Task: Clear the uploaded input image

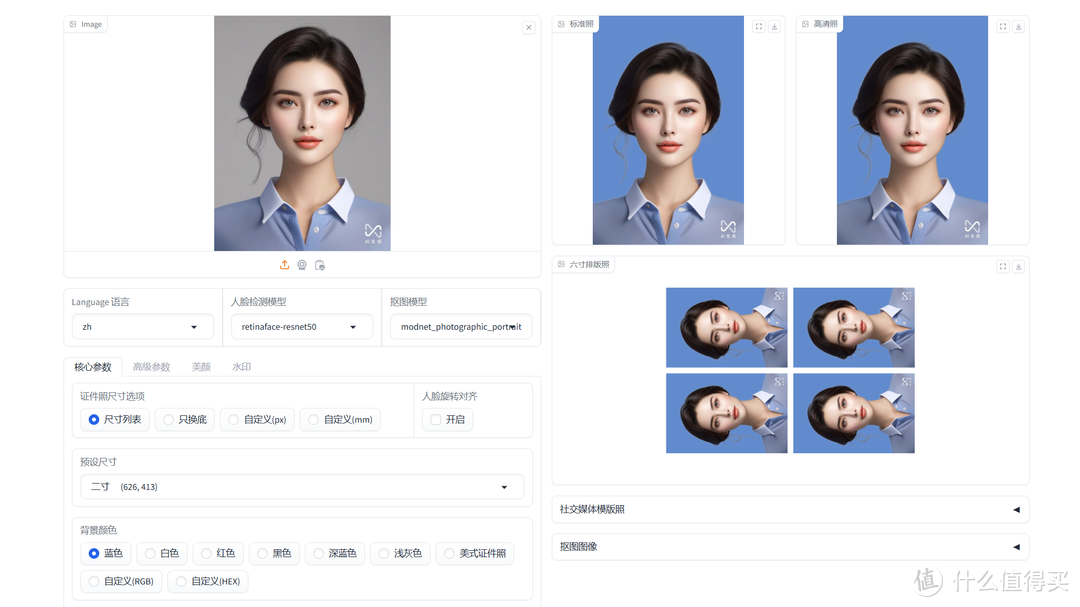Action: pyautogui.click(x=528, y=27)
